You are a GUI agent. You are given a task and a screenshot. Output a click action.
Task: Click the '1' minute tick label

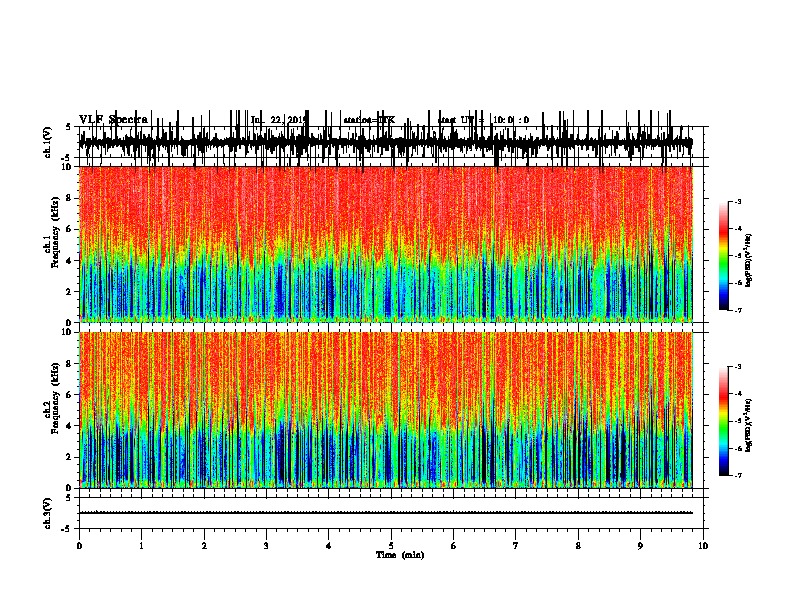point(141,546)
